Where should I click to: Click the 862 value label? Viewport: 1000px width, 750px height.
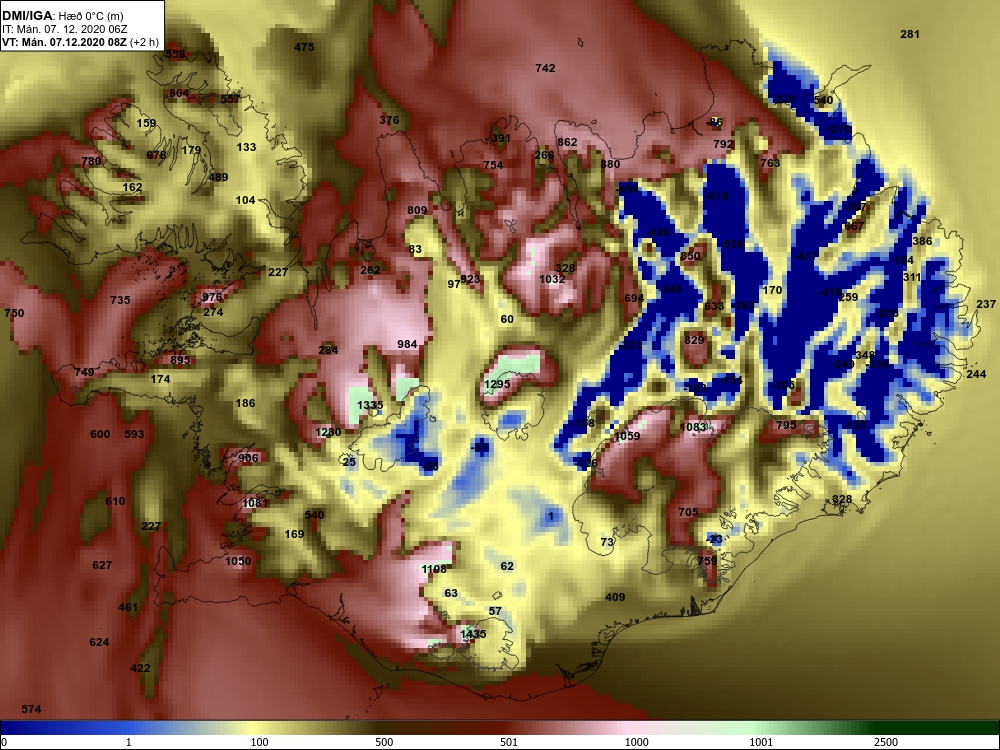[567, 142]
